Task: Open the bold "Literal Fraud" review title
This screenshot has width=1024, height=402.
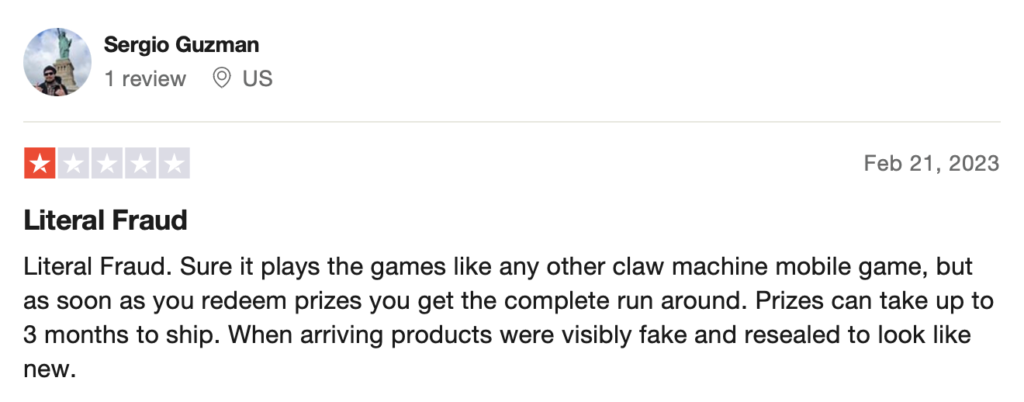Action: click(105, 221)
